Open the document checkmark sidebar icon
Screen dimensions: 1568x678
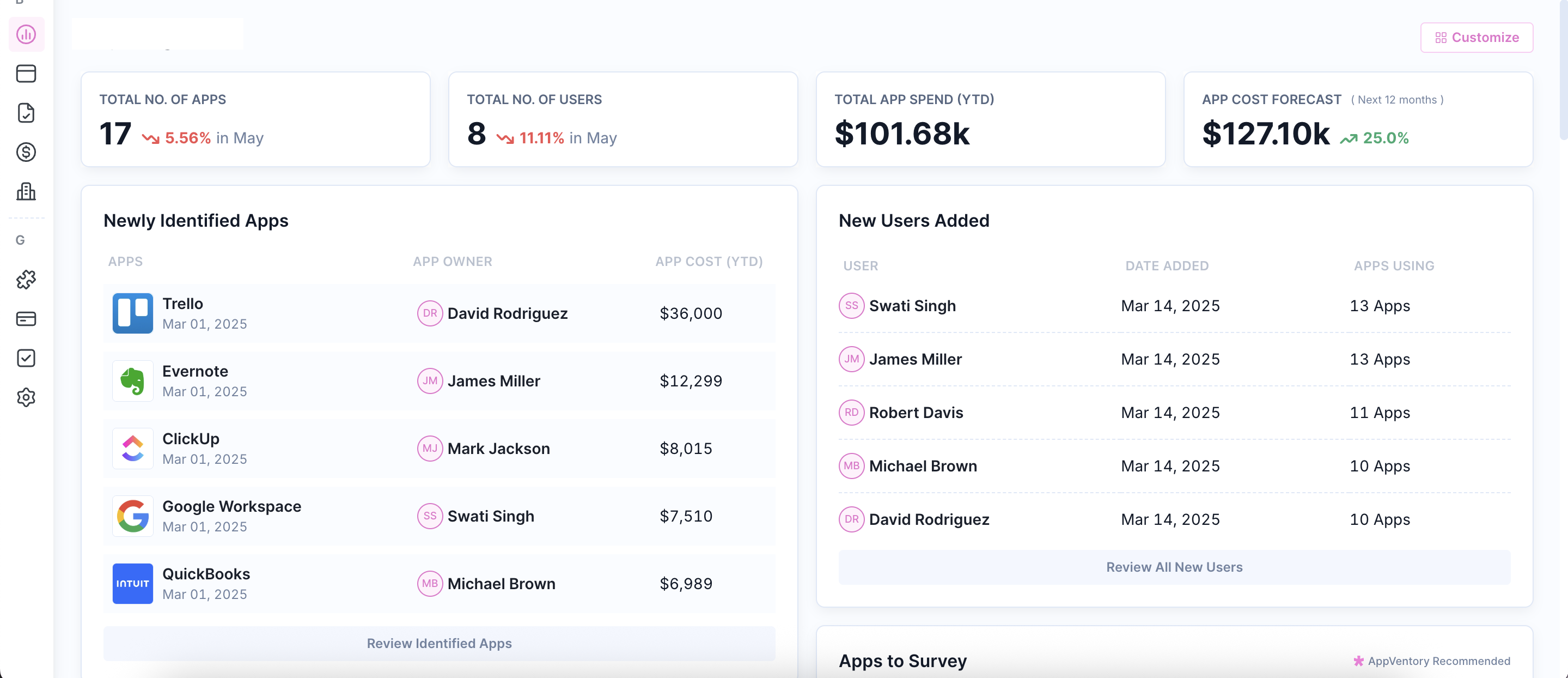[26, 113]
